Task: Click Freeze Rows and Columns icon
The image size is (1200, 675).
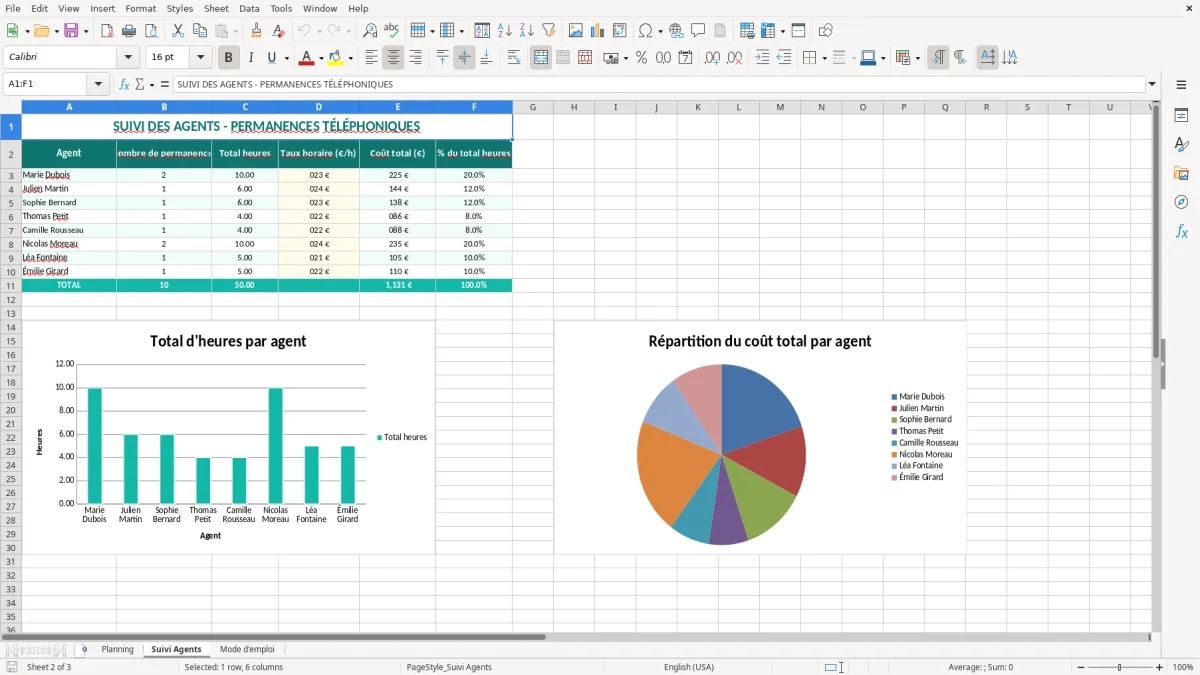Action: point(767,31)
